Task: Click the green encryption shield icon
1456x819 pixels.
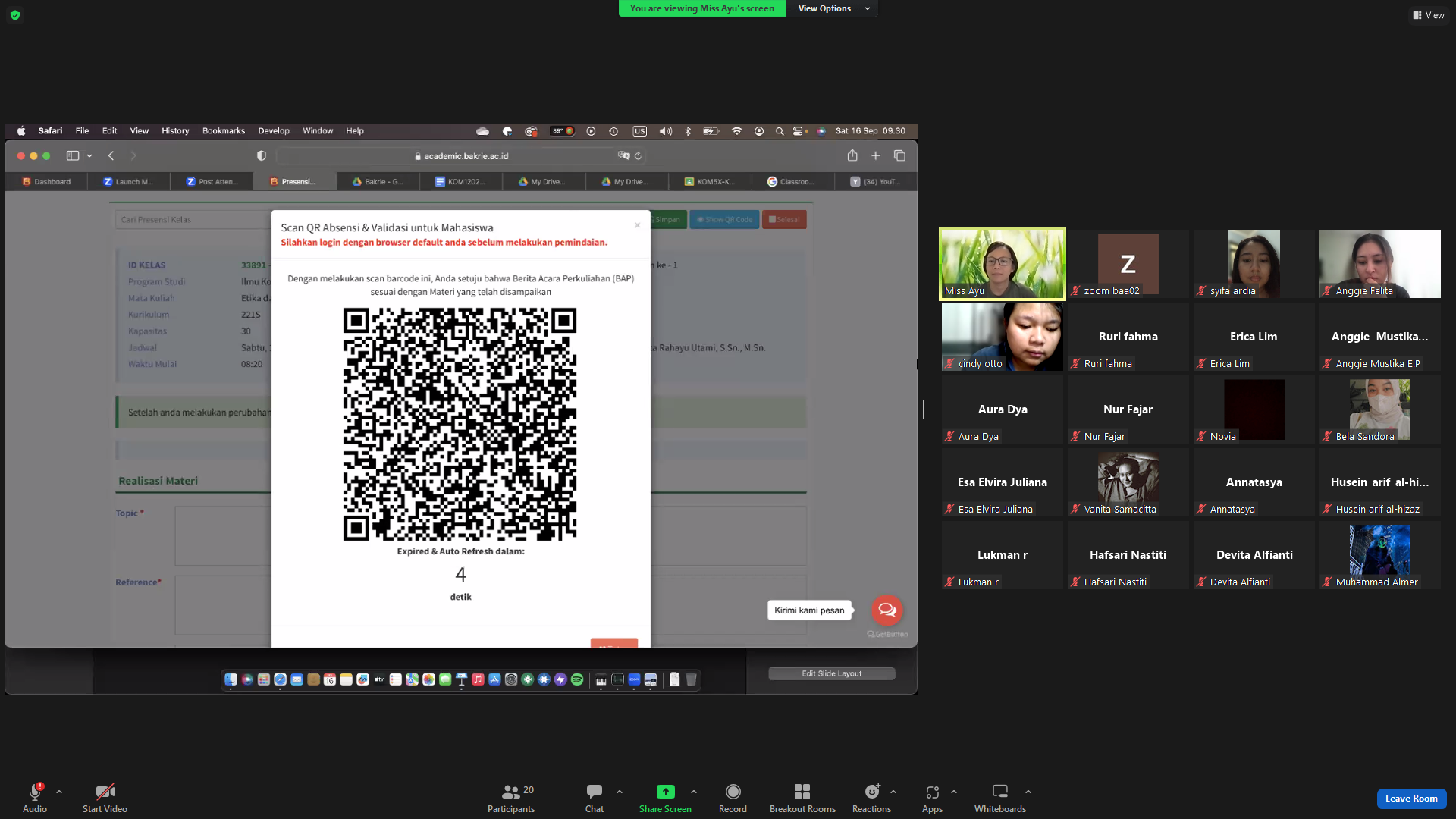Action: (15, 15)
